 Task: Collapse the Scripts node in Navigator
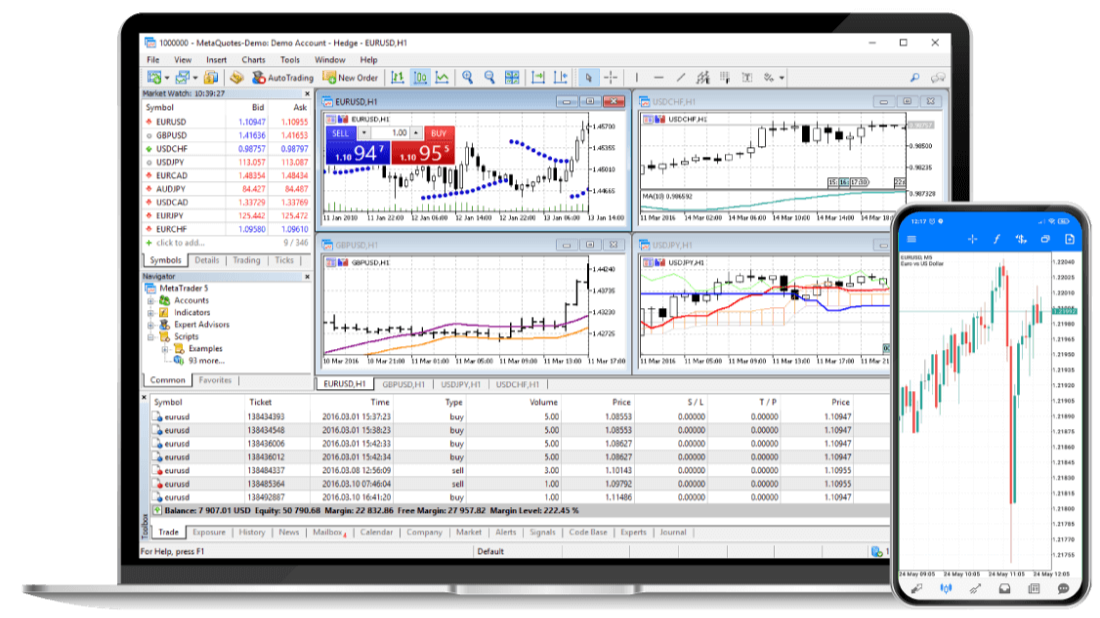tap(150, 337)
